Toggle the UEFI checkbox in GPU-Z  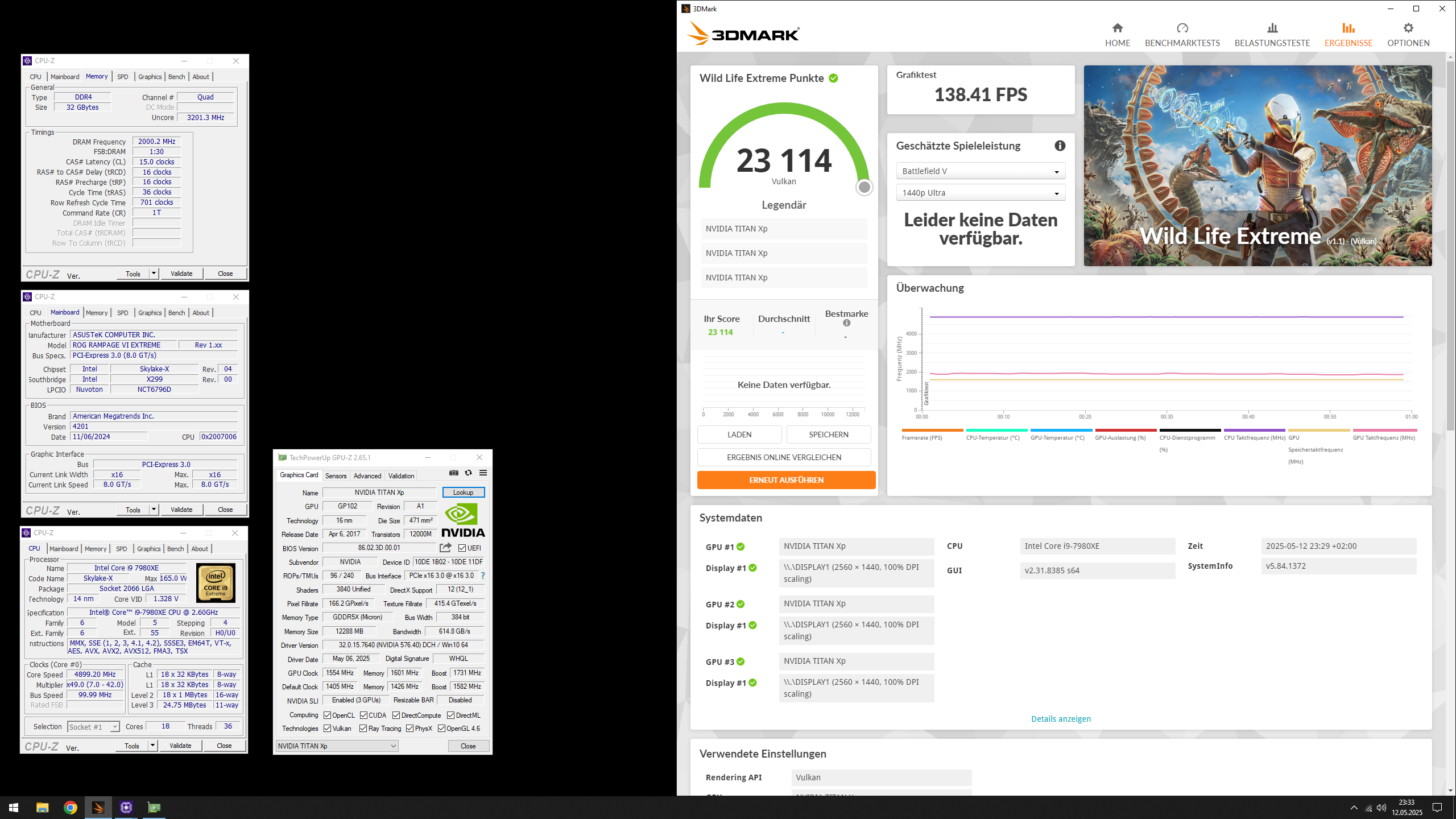462,548
